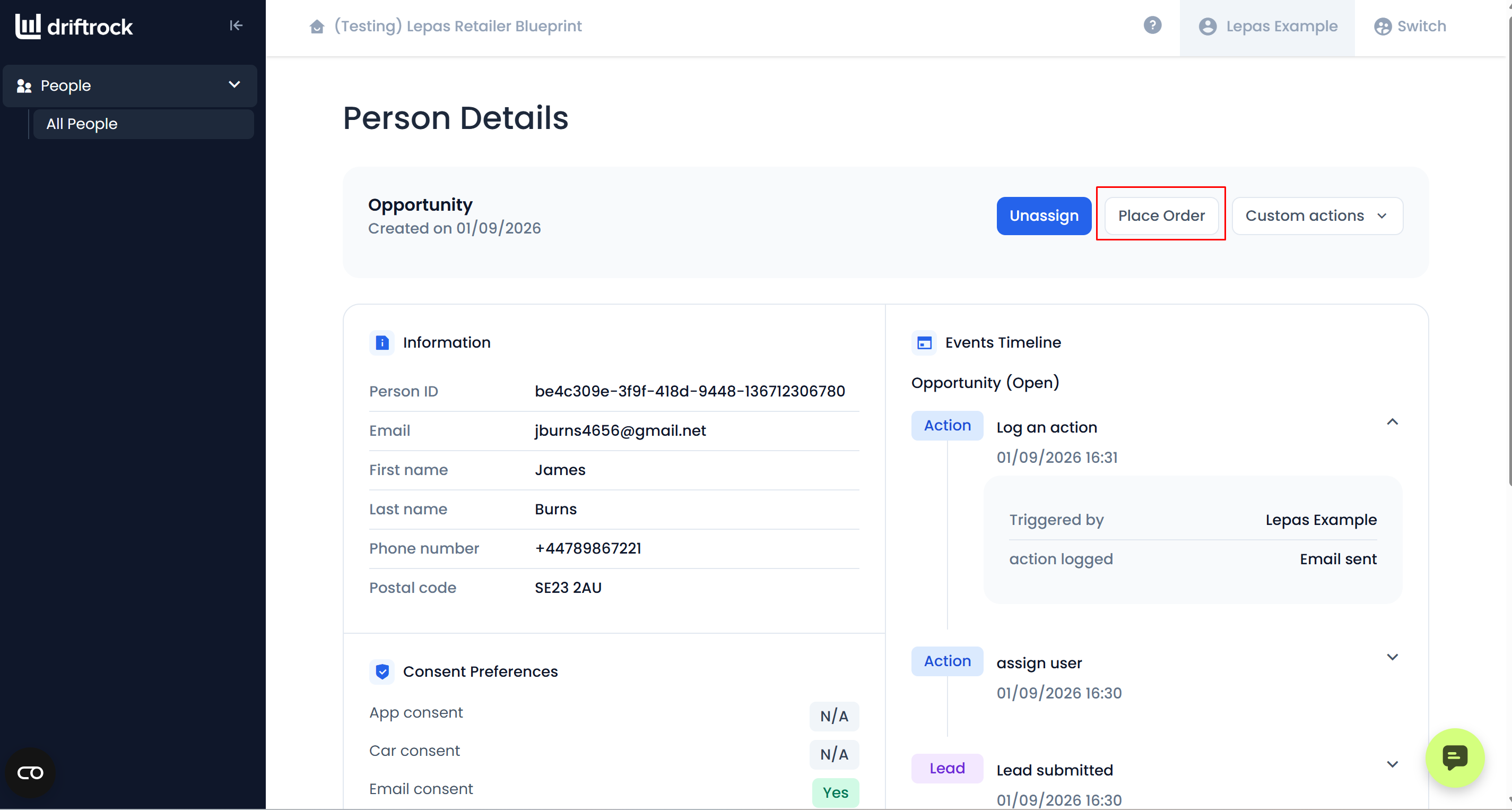Open the Lepas Example user account
The height and width of the screenshot is (810, 1512).
click(1267, 27)
